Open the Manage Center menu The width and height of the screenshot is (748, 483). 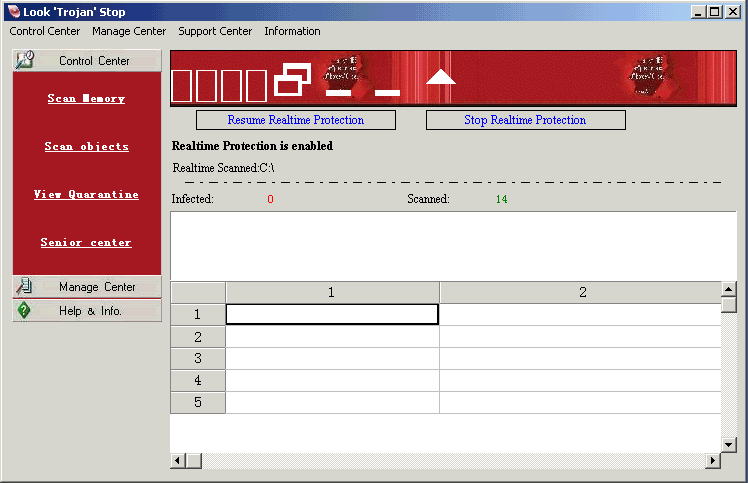[x=129, y=31]
